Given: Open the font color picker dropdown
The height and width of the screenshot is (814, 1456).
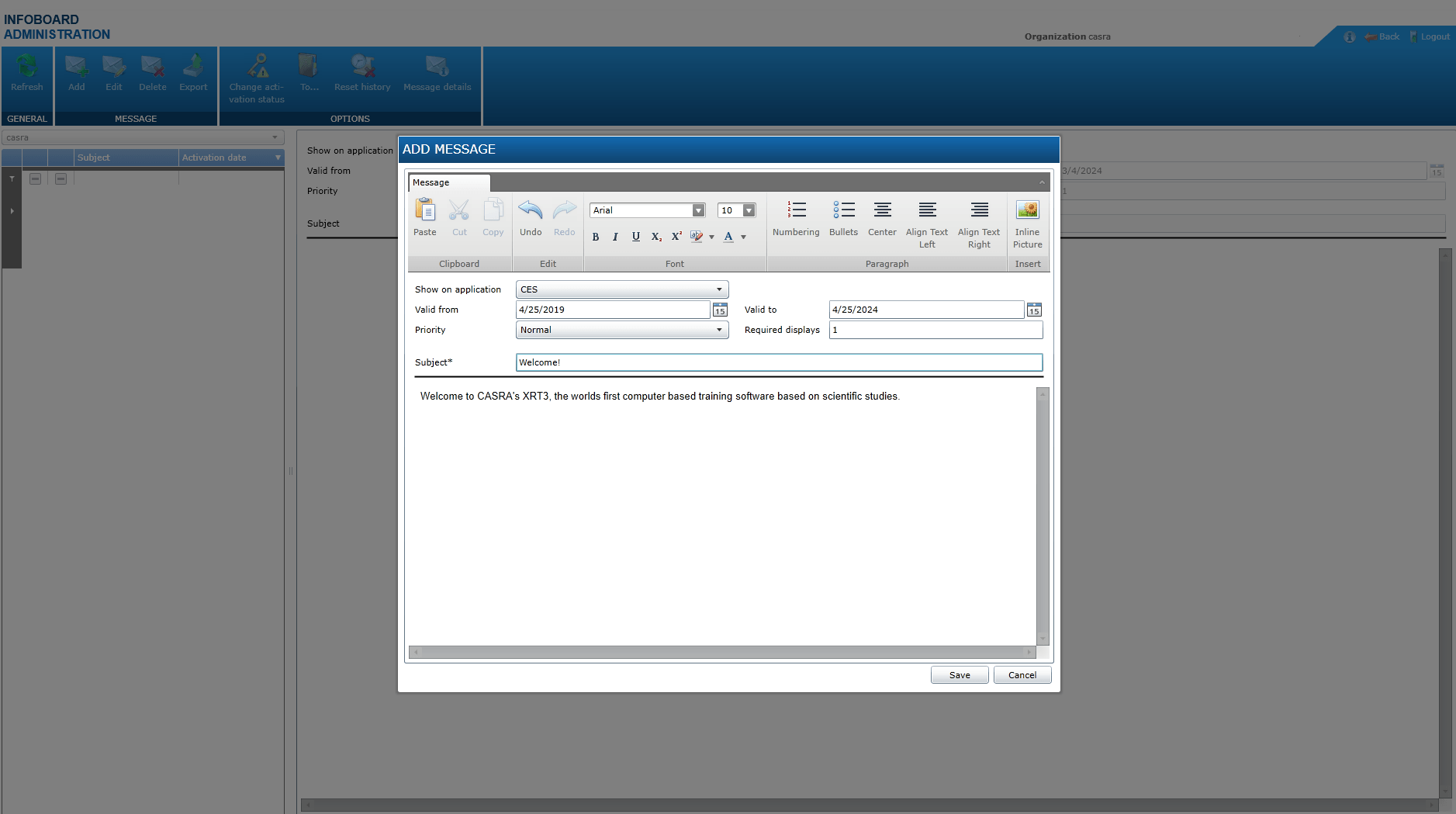Looking at the screenshot, I should 742,237.
